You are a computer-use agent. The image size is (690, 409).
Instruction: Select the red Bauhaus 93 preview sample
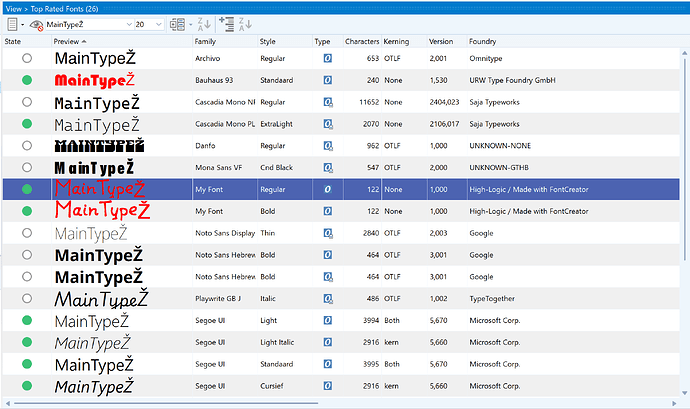click(x=95, y=80)
